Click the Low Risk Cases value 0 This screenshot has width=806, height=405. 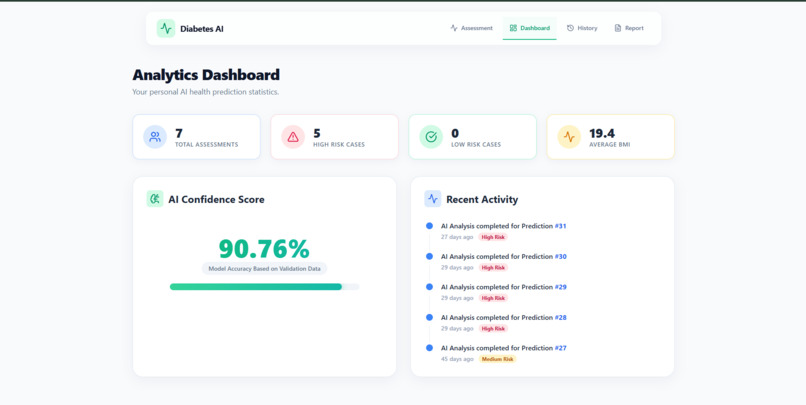tap(455, 134)
